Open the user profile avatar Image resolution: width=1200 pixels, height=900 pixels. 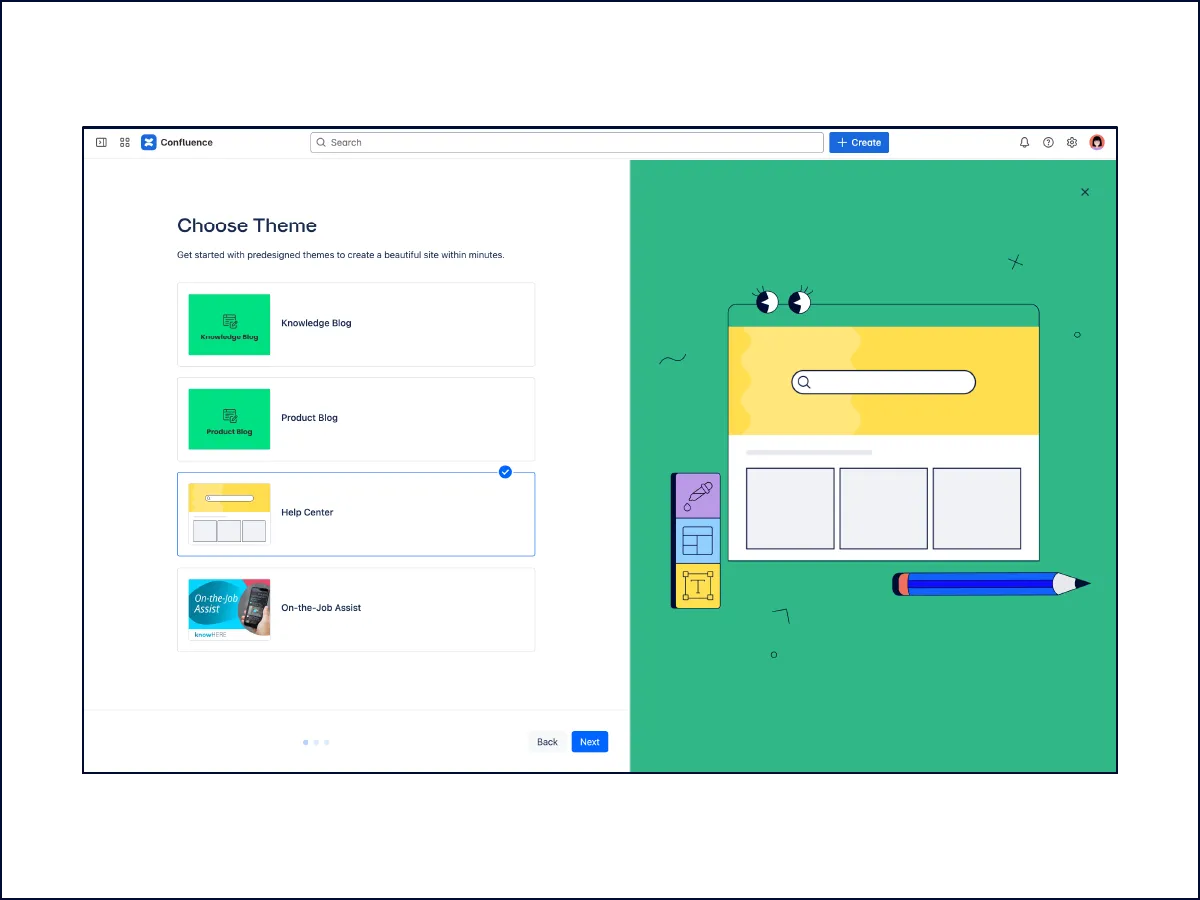[1097, 143]
